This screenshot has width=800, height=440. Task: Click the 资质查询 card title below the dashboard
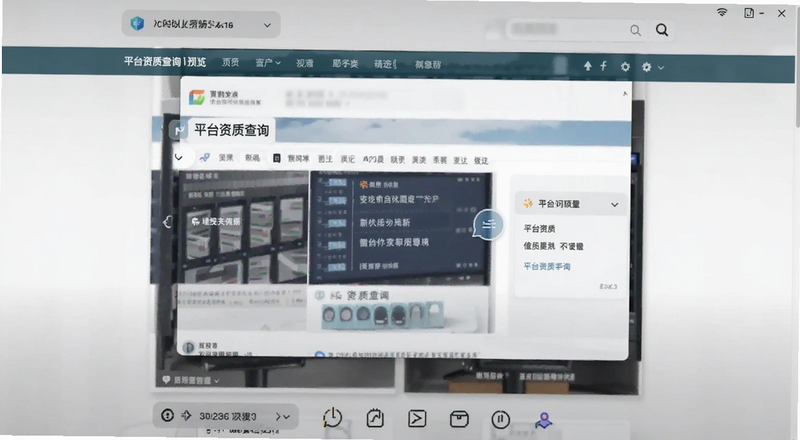367,295
